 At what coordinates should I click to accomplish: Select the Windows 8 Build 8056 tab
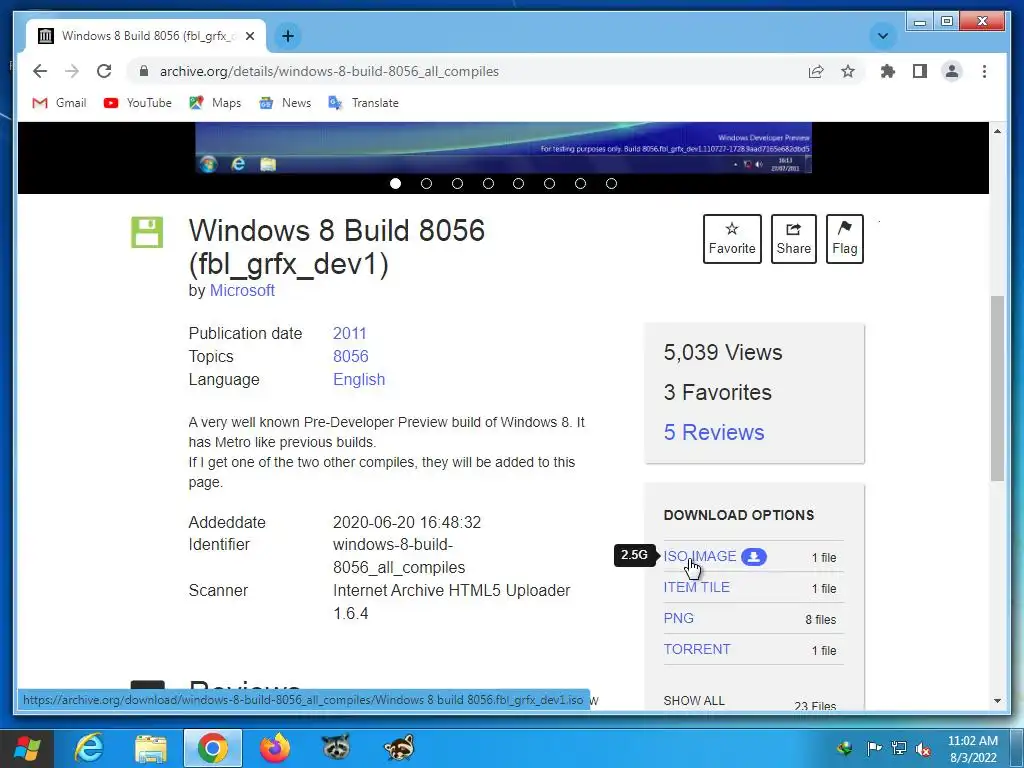(146, 36)
